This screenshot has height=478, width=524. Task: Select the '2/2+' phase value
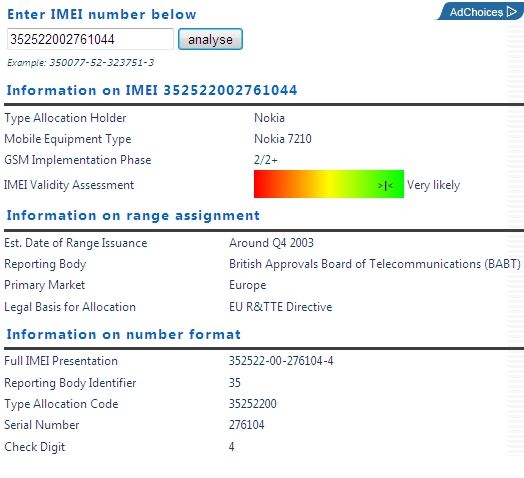tap(266, 160)
